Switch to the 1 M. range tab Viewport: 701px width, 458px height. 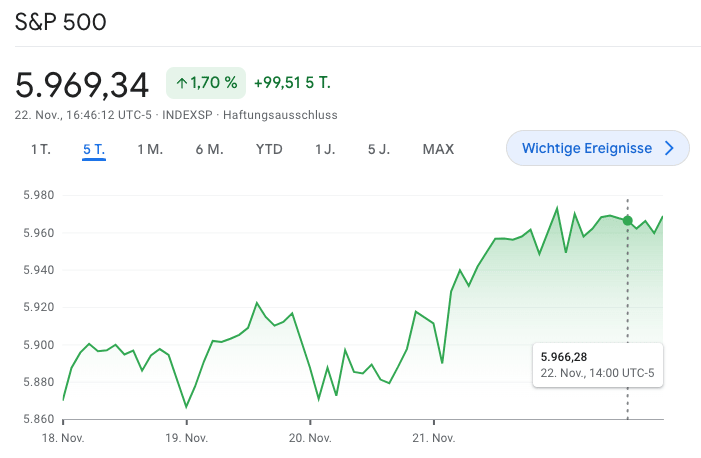pyautogui.click(x=150, y=149)
